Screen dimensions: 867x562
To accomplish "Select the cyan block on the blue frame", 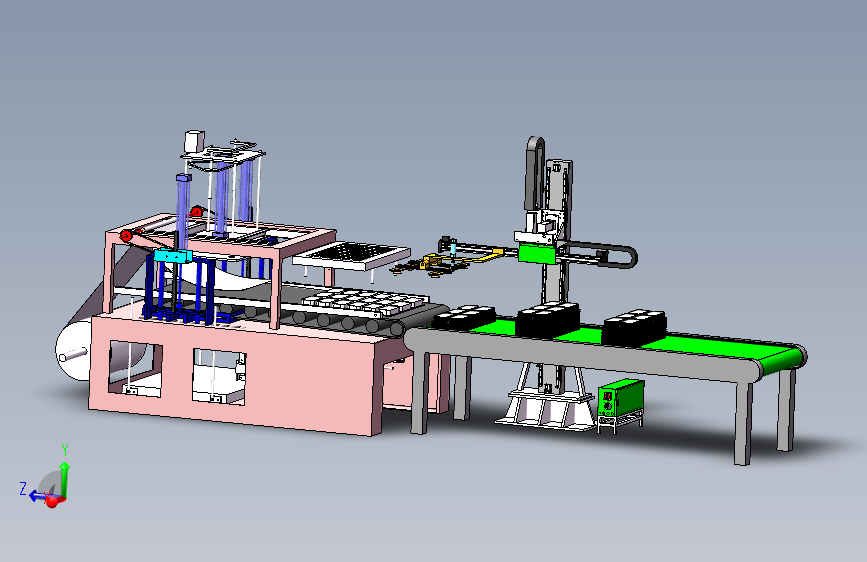I will (x=174, y=256).
